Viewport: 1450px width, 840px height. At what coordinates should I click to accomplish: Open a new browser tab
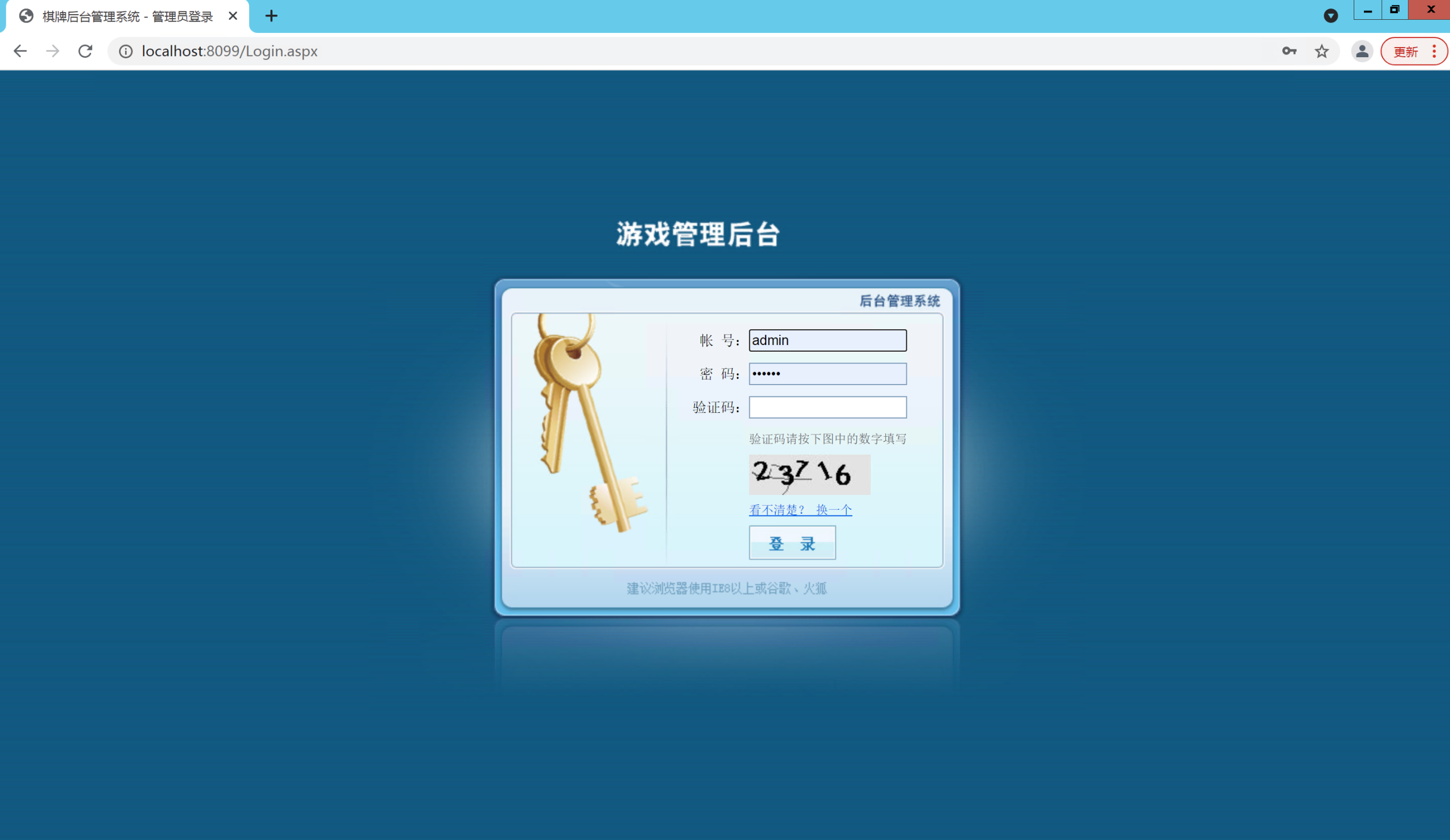[271, 16]
